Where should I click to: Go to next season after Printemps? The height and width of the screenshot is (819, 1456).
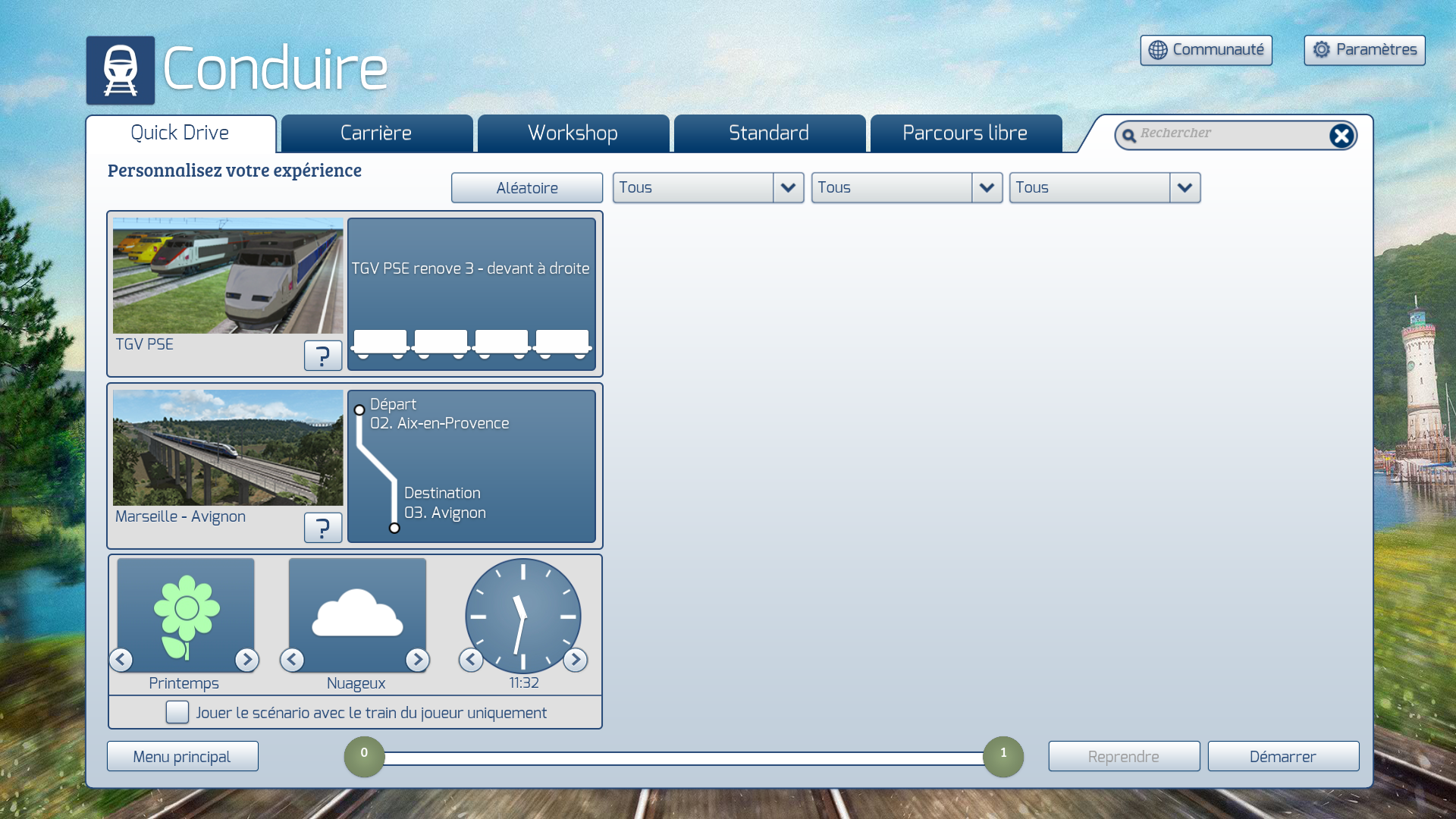246,660
